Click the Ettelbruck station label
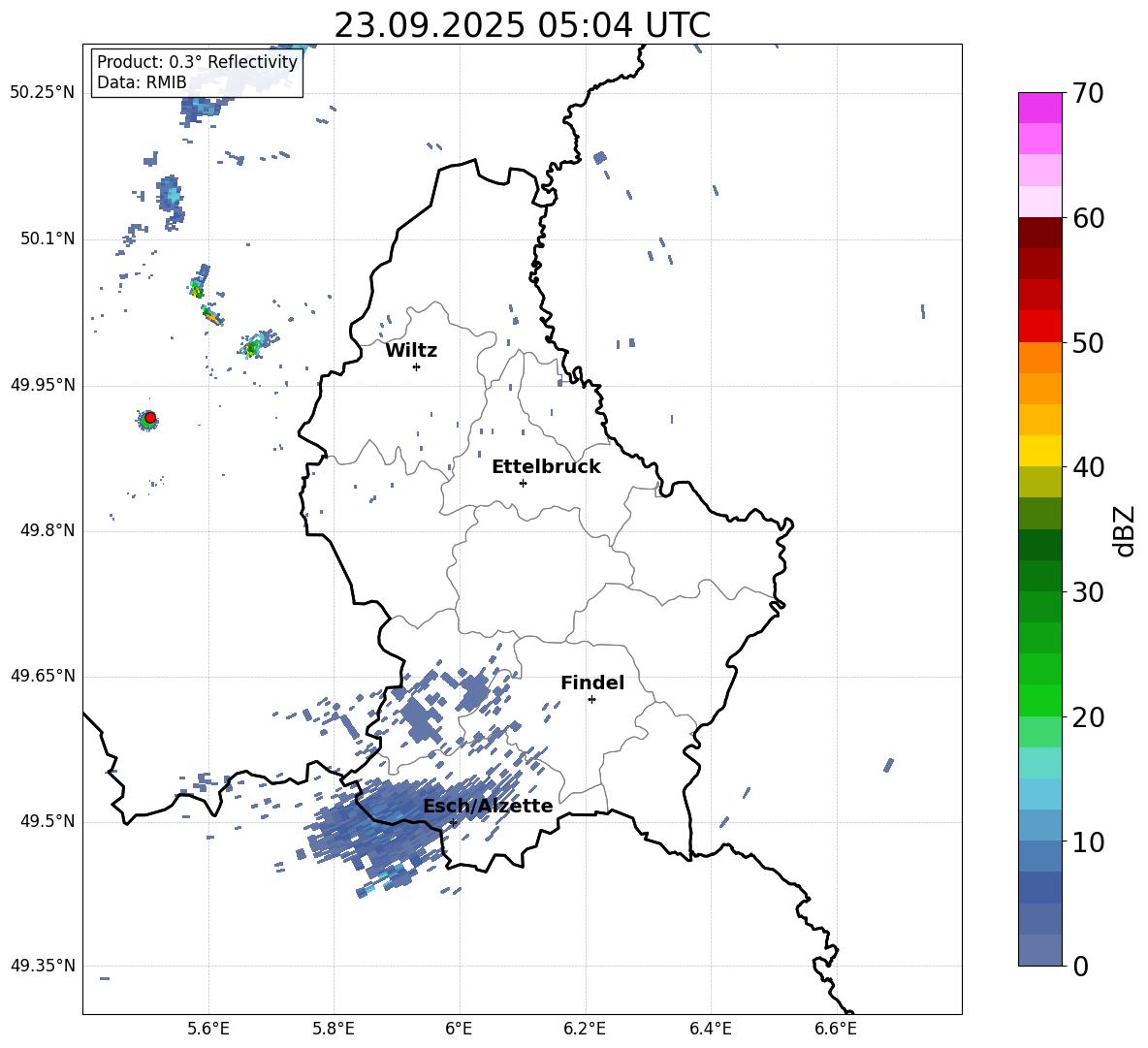The image size is (1148, 1048). pyautogui.click(x=546, y=467)
